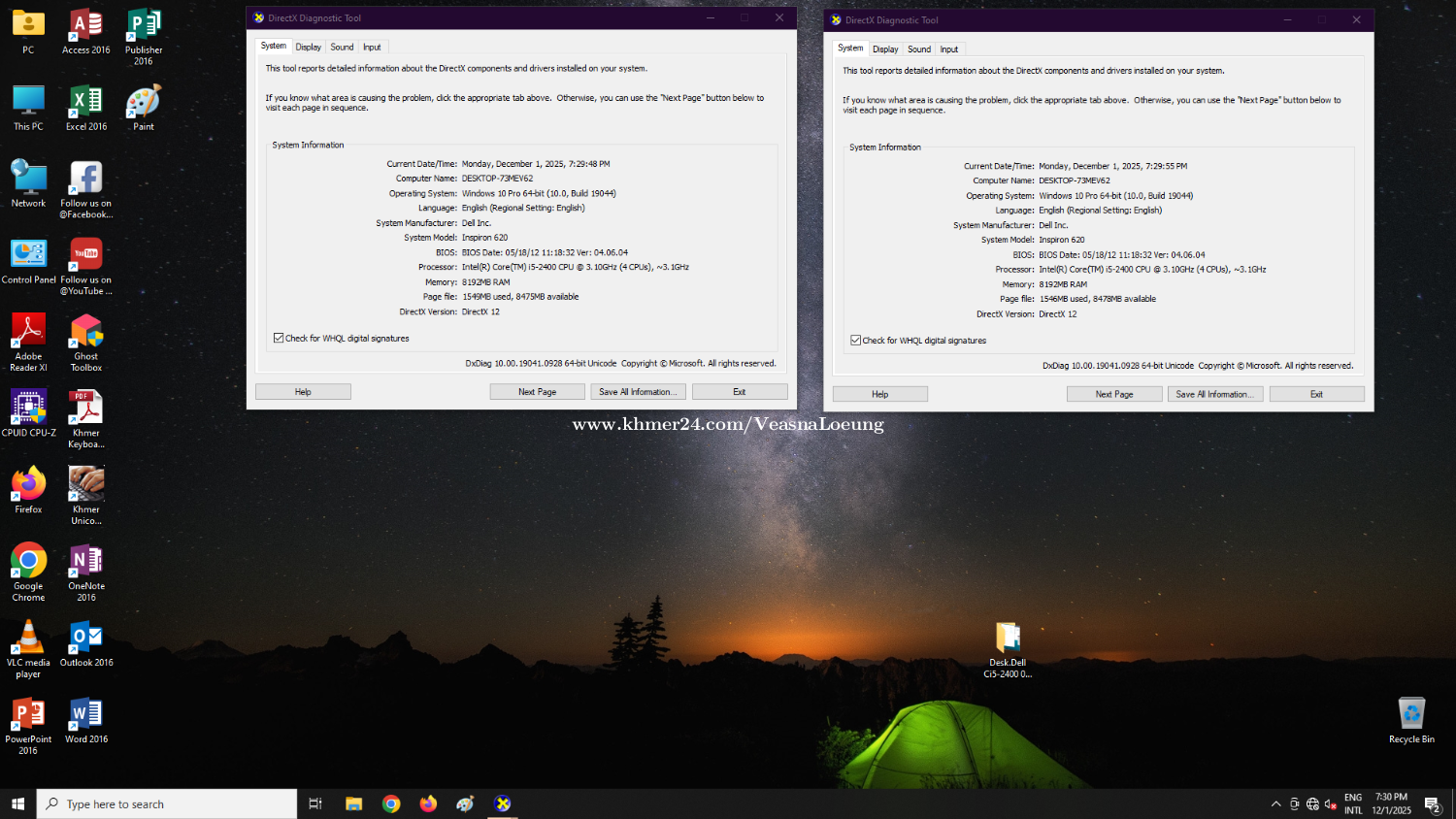Image resolution: width=1456 pixels, height=819 pixels.
Task: Launch Excel 2016 from desktop
Action: pos(86,103)
